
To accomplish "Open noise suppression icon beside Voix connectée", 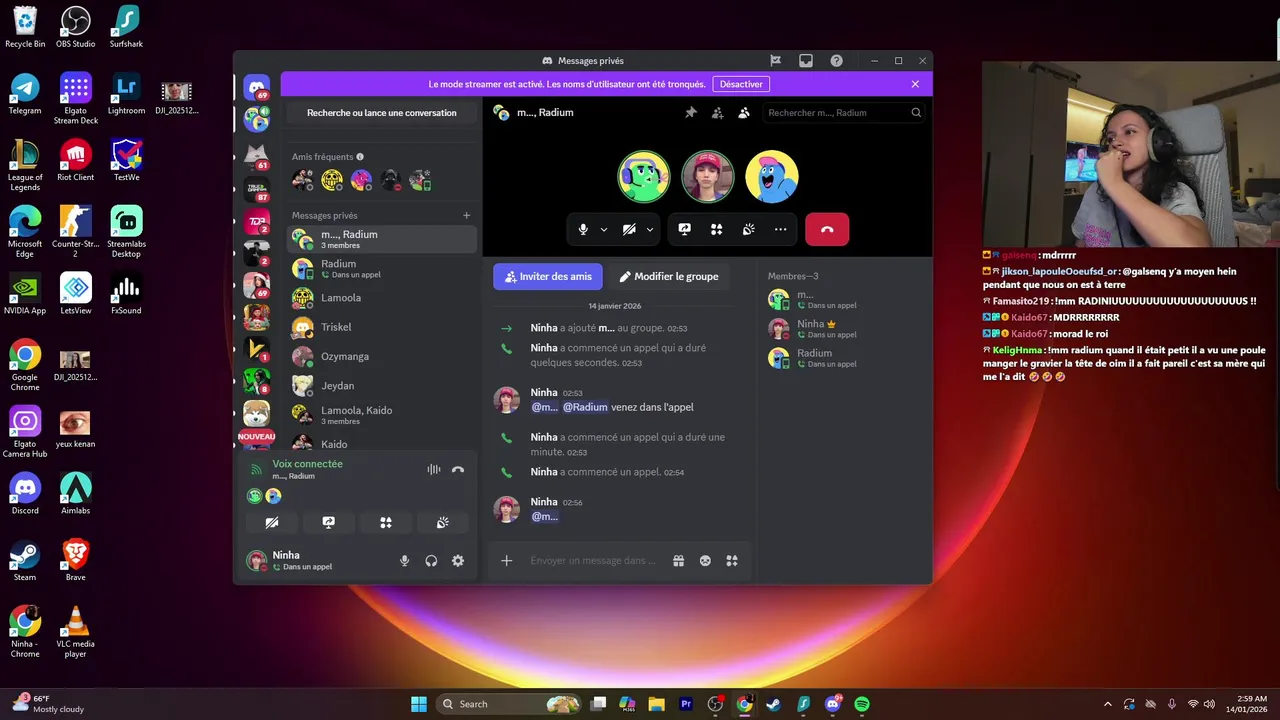I will [434, 469].
